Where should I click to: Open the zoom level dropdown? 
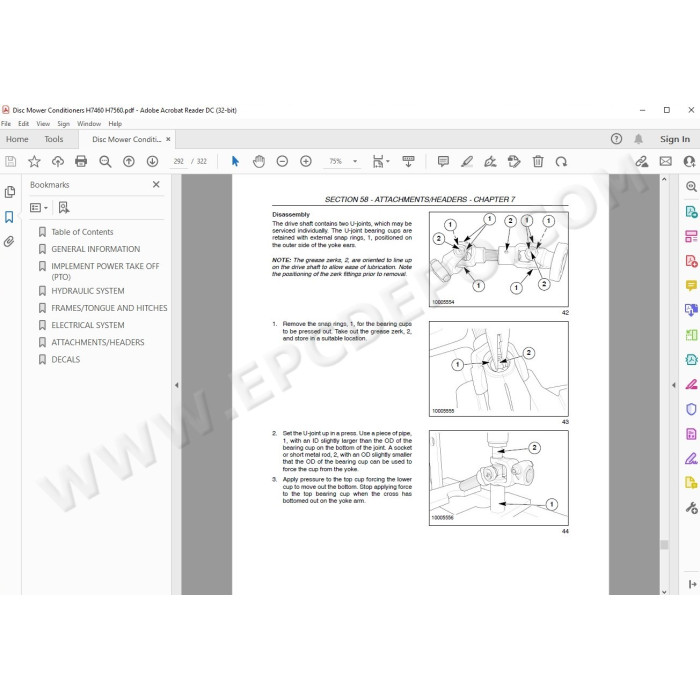click(x=355, y=161)
